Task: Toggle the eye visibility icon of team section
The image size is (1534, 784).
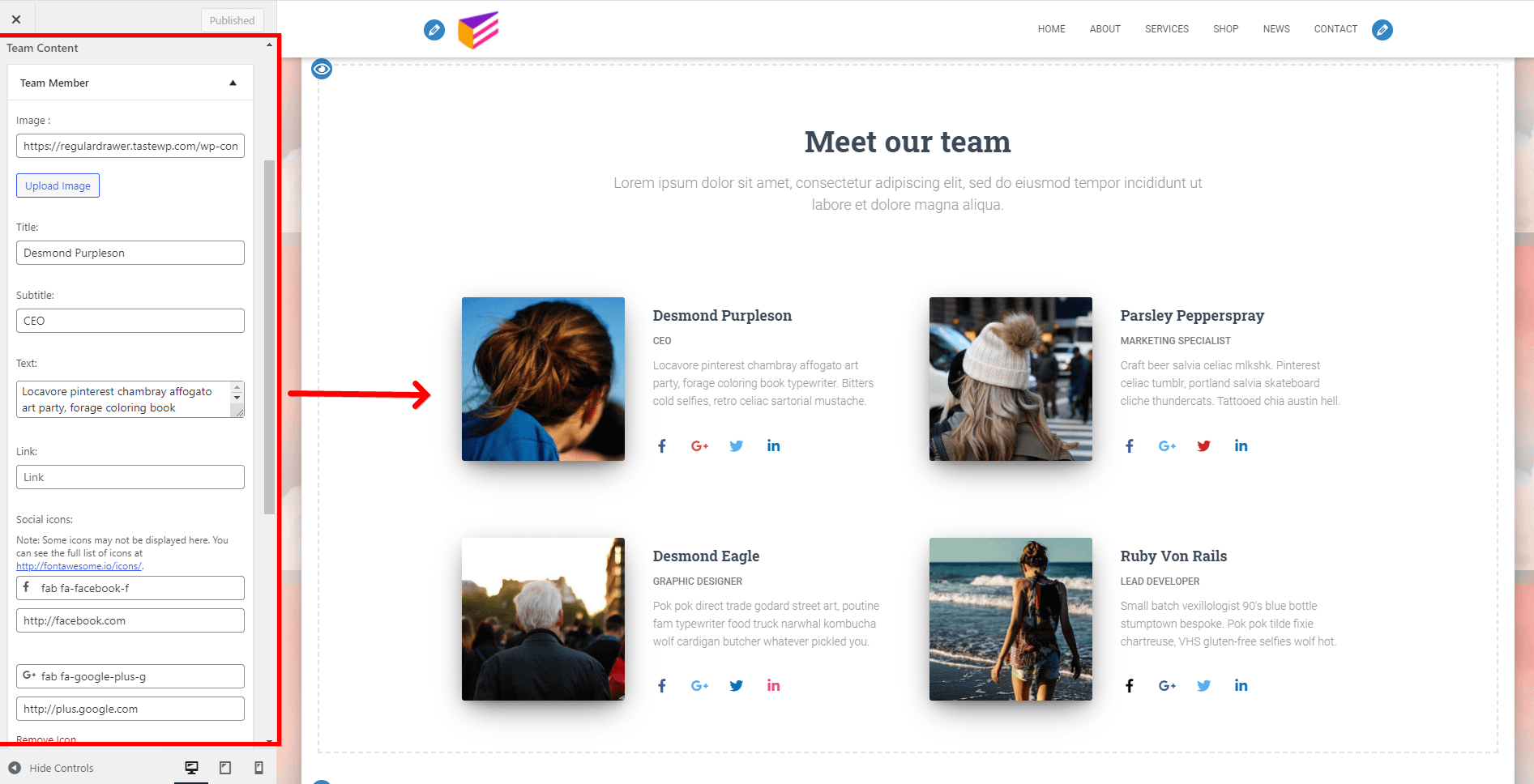Action: pyautogui.click(x=322, y=69)
